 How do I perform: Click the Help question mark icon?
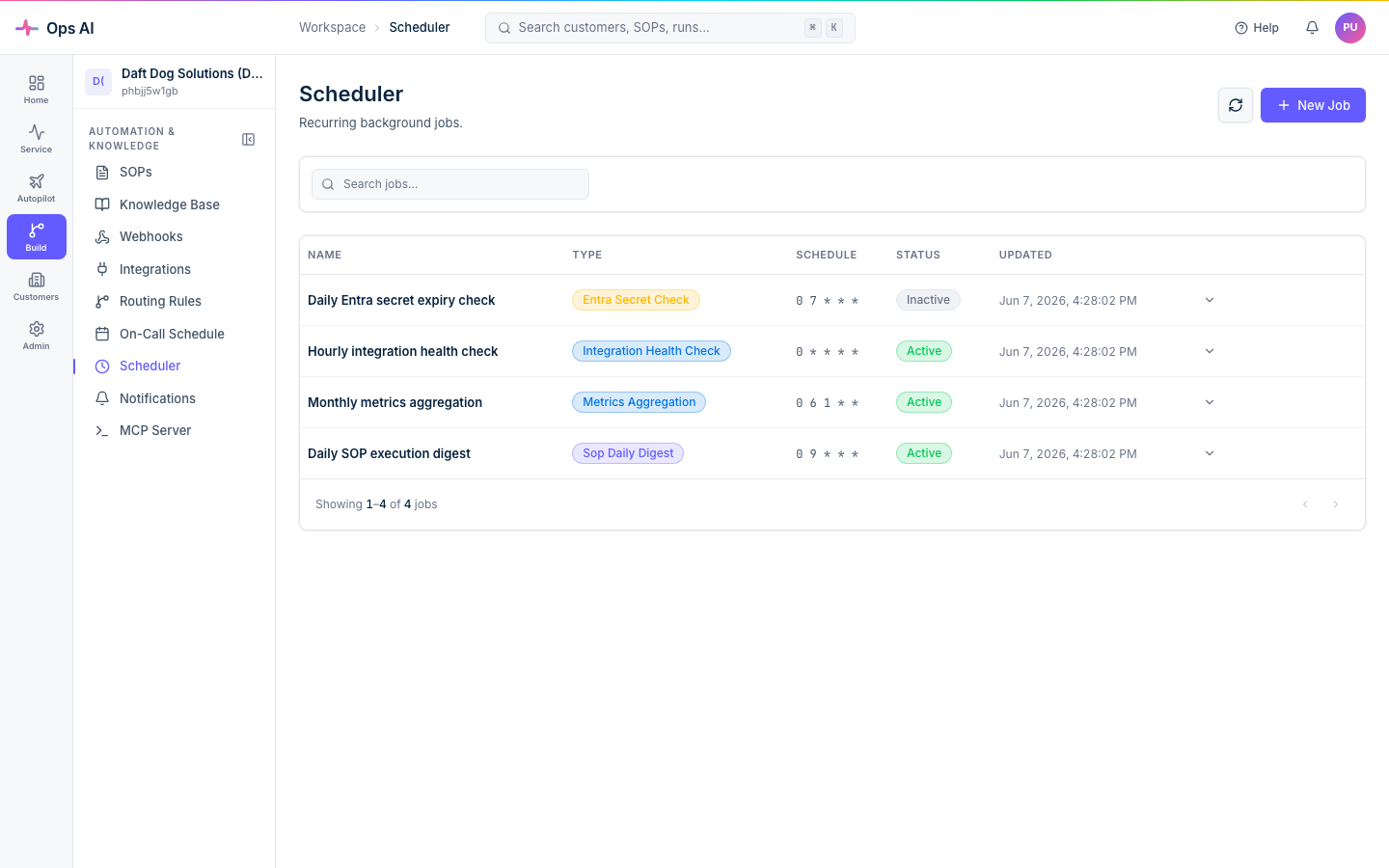tap(1241, 28)
